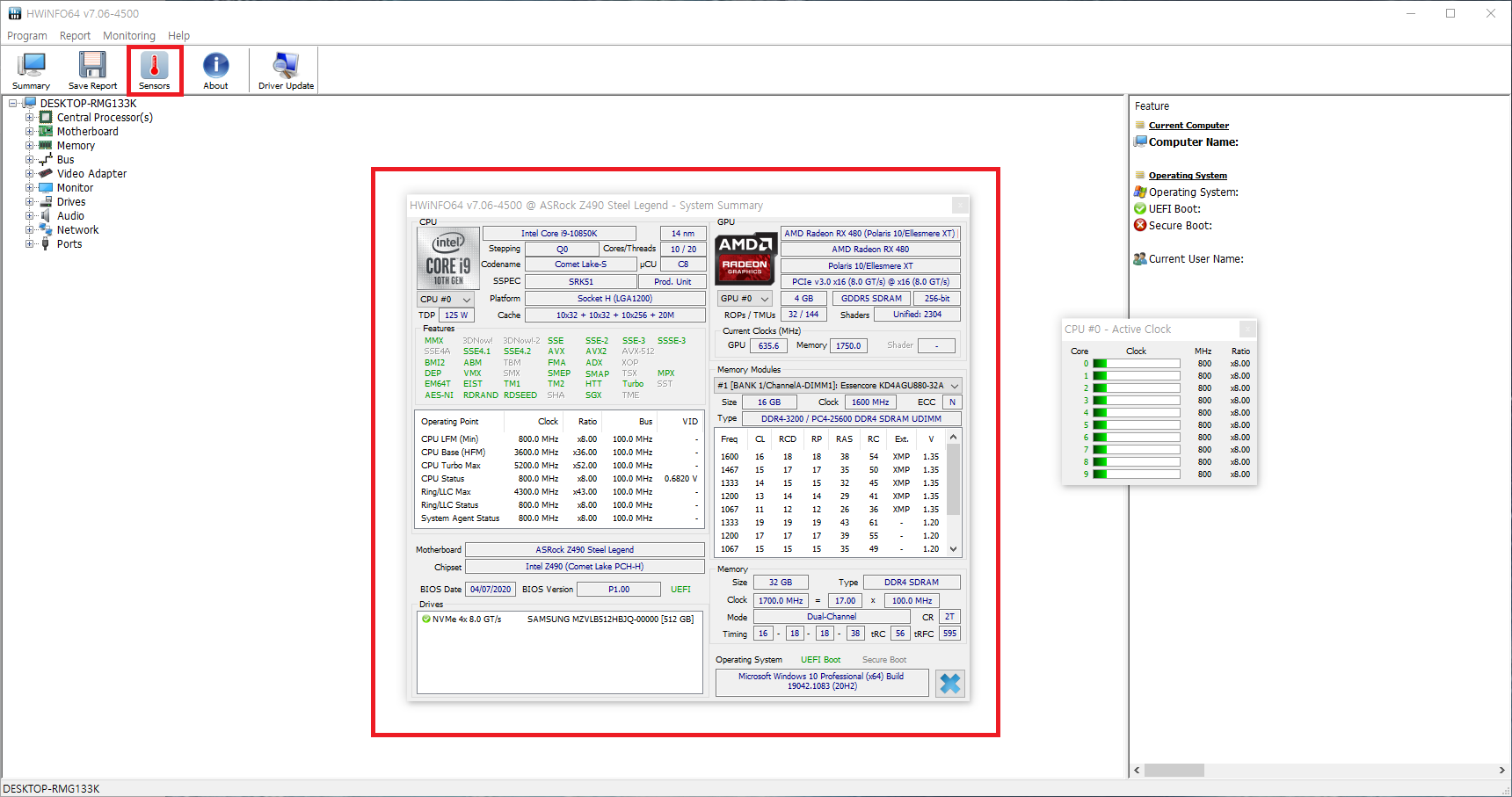1512x797 pixels.
Task: Click Core 0 clock usage bar
Action: pos(1136,363)
